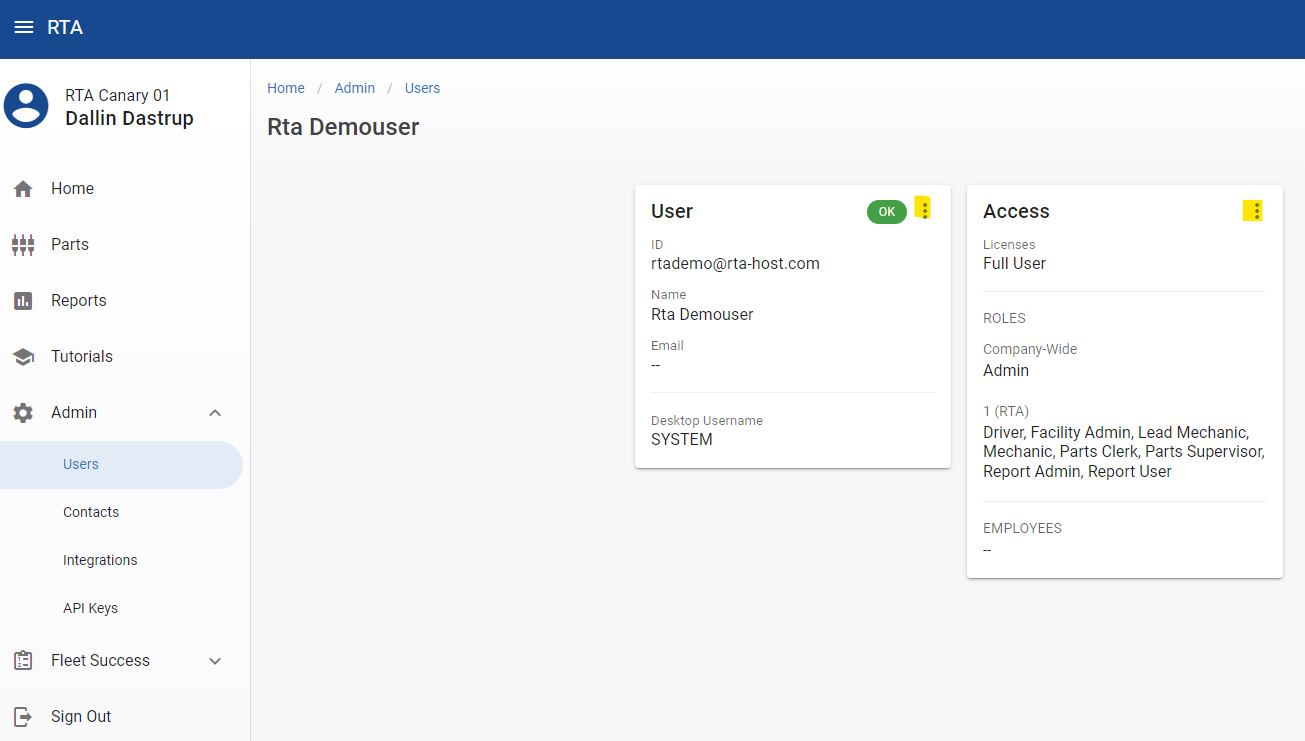Collapse the Admin section chevron
Screen dimensions: 1305x741
[215, 413]
